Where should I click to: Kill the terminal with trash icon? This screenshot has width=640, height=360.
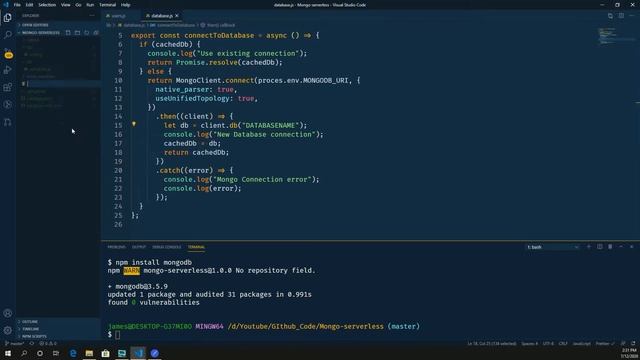point(610,247)
